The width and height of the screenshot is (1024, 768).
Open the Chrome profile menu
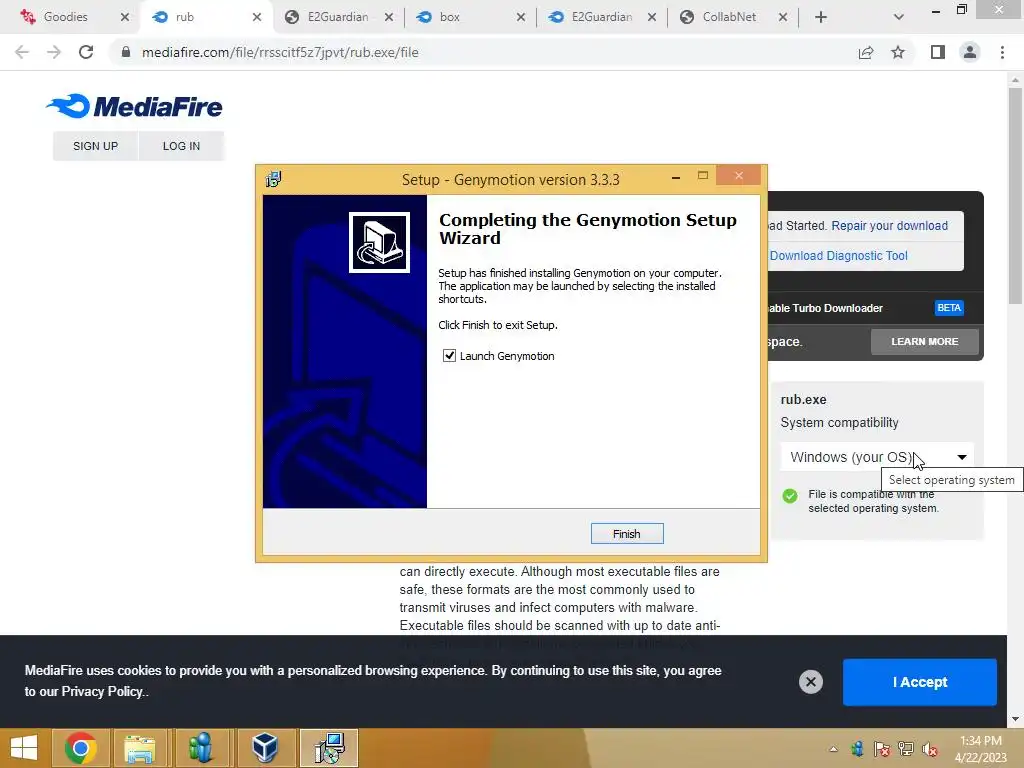pyautogui.click(x=970, y=52)
